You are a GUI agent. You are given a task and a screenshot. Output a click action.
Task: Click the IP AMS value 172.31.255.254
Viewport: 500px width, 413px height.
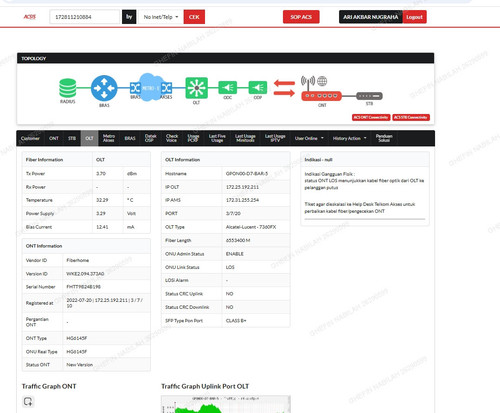click(242, 200)
